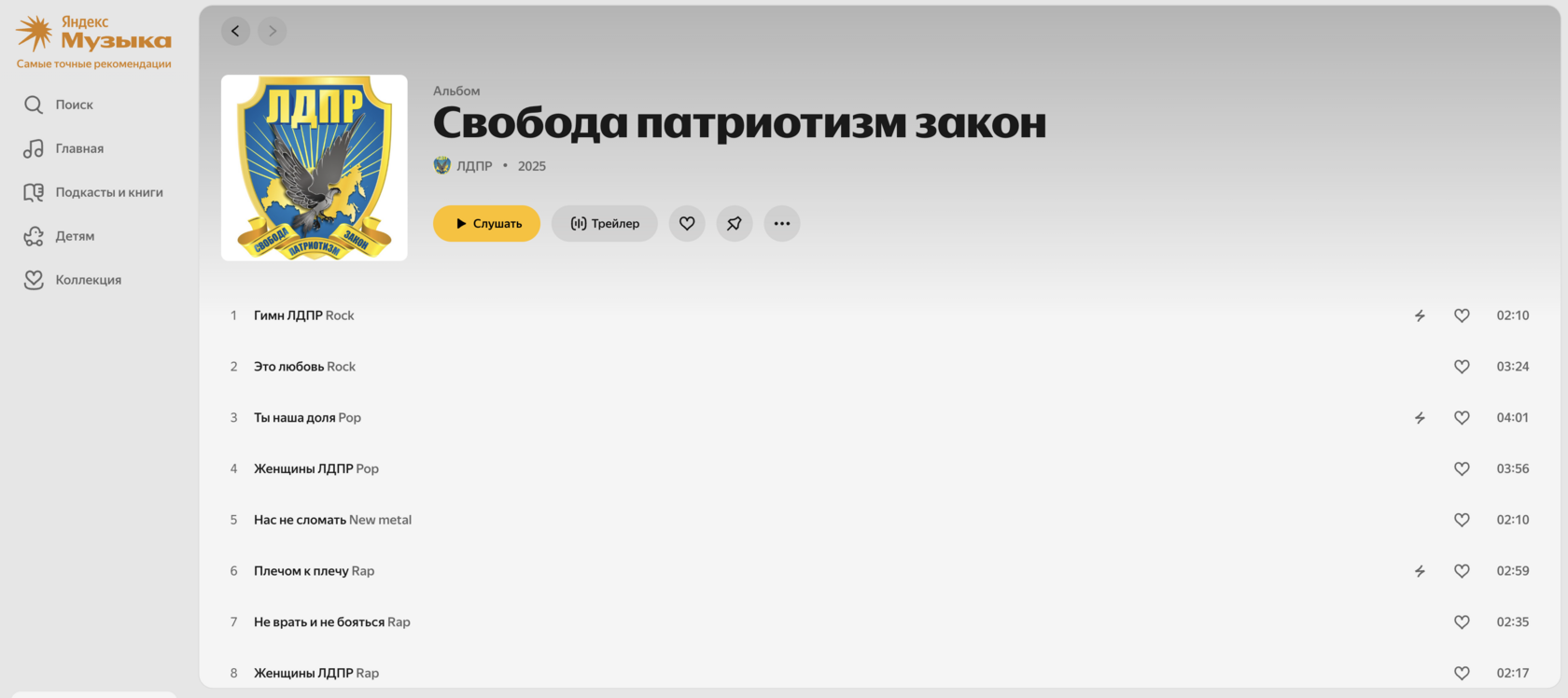Click lightning icon on Плечом к плечу Rap
Viewport: 1568px width, 698px height.
pyautogui.click(x=1420, y=571)
